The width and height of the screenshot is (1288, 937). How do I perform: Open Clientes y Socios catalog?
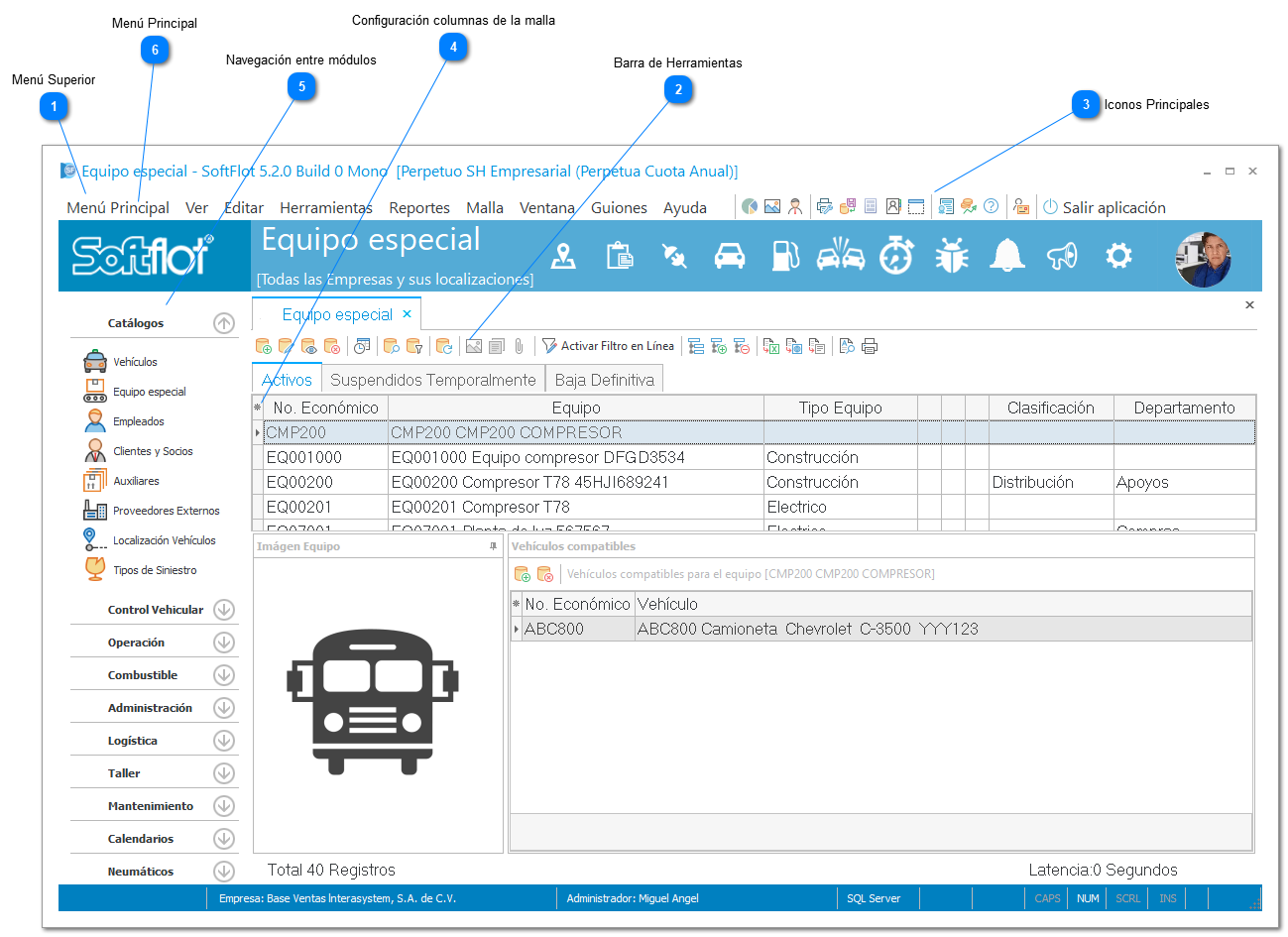click(153, 451)
